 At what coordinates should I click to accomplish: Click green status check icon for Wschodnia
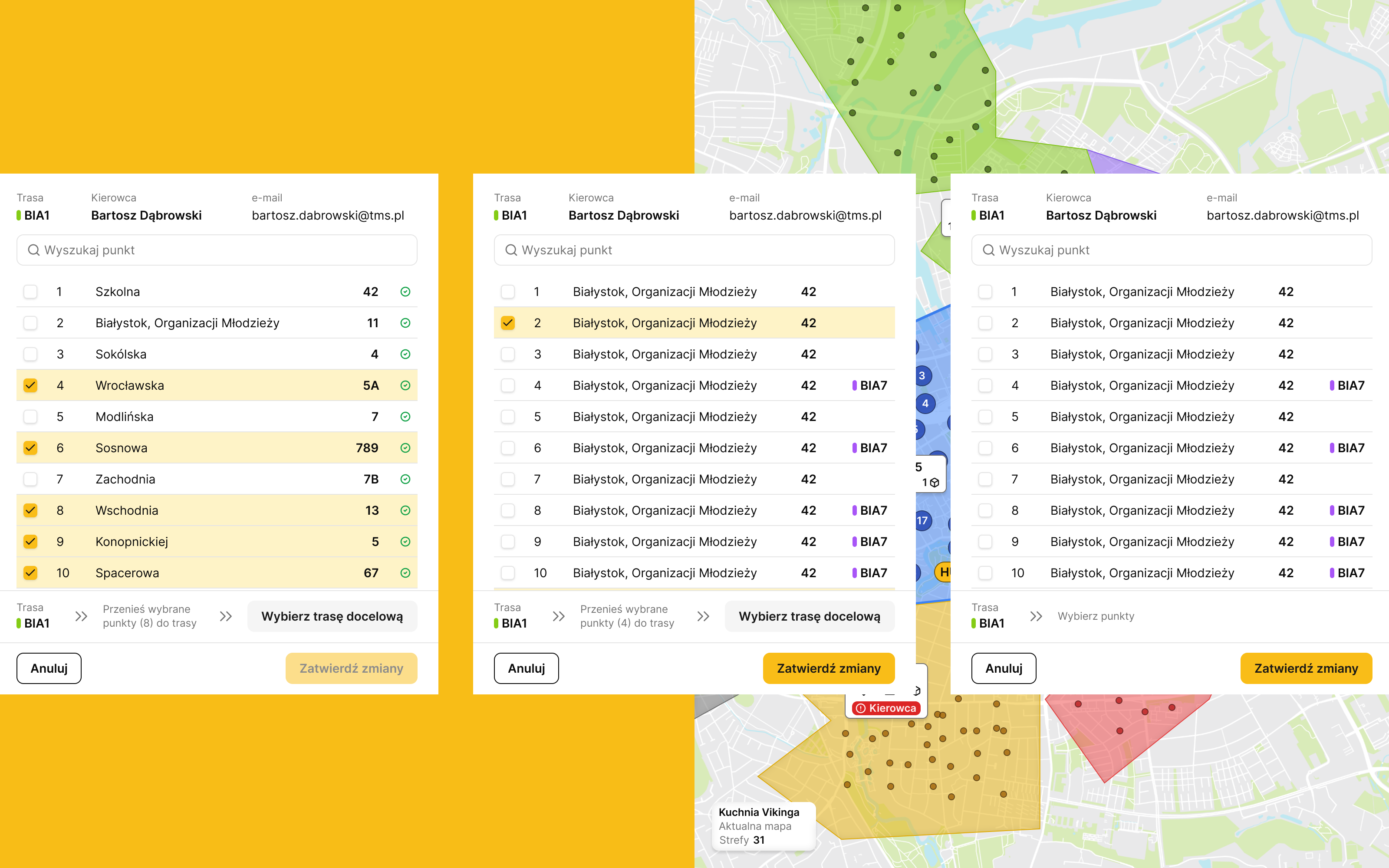(x=405, y=510)
